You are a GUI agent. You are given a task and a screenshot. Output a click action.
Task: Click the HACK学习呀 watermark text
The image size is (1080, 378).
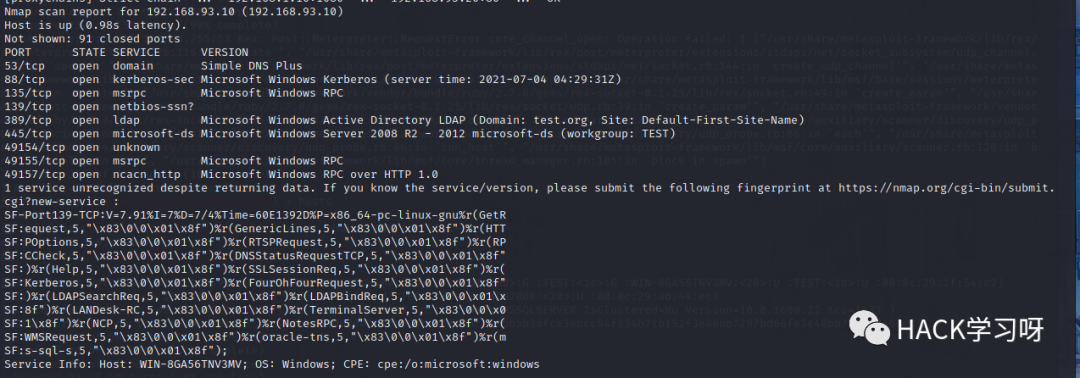pyautogui.click(x=970, y=330)
